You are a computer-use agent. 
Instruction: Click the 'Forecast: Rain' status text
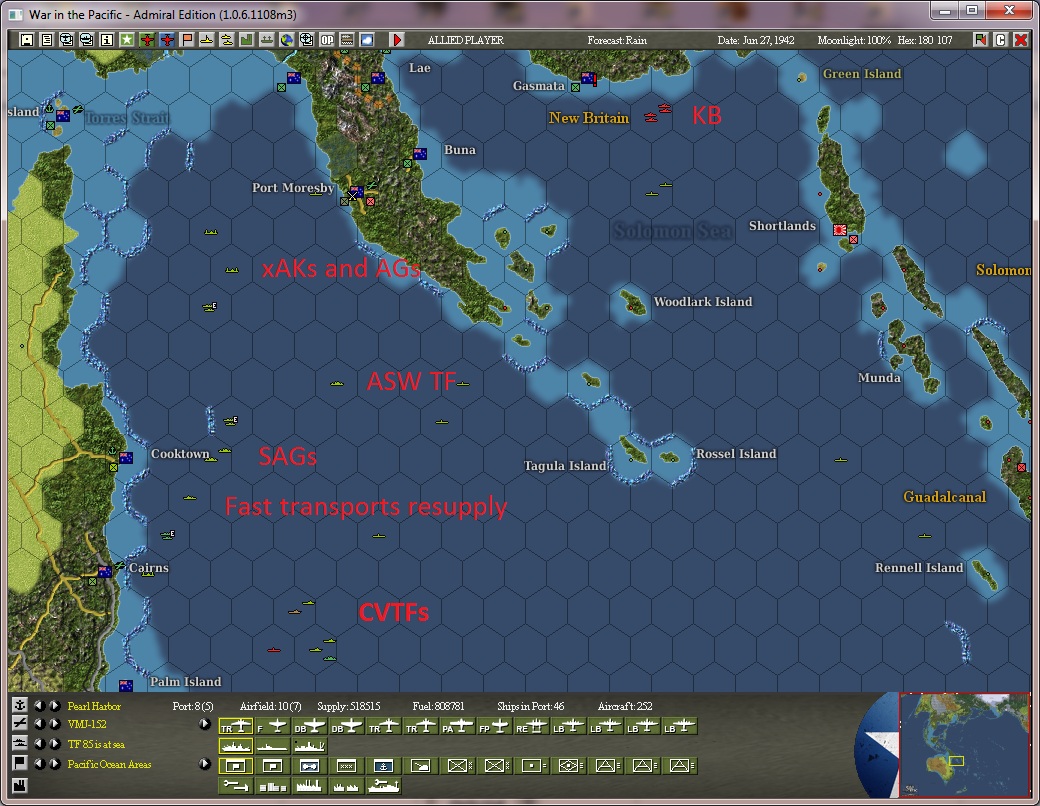click(x=617, y=40)
